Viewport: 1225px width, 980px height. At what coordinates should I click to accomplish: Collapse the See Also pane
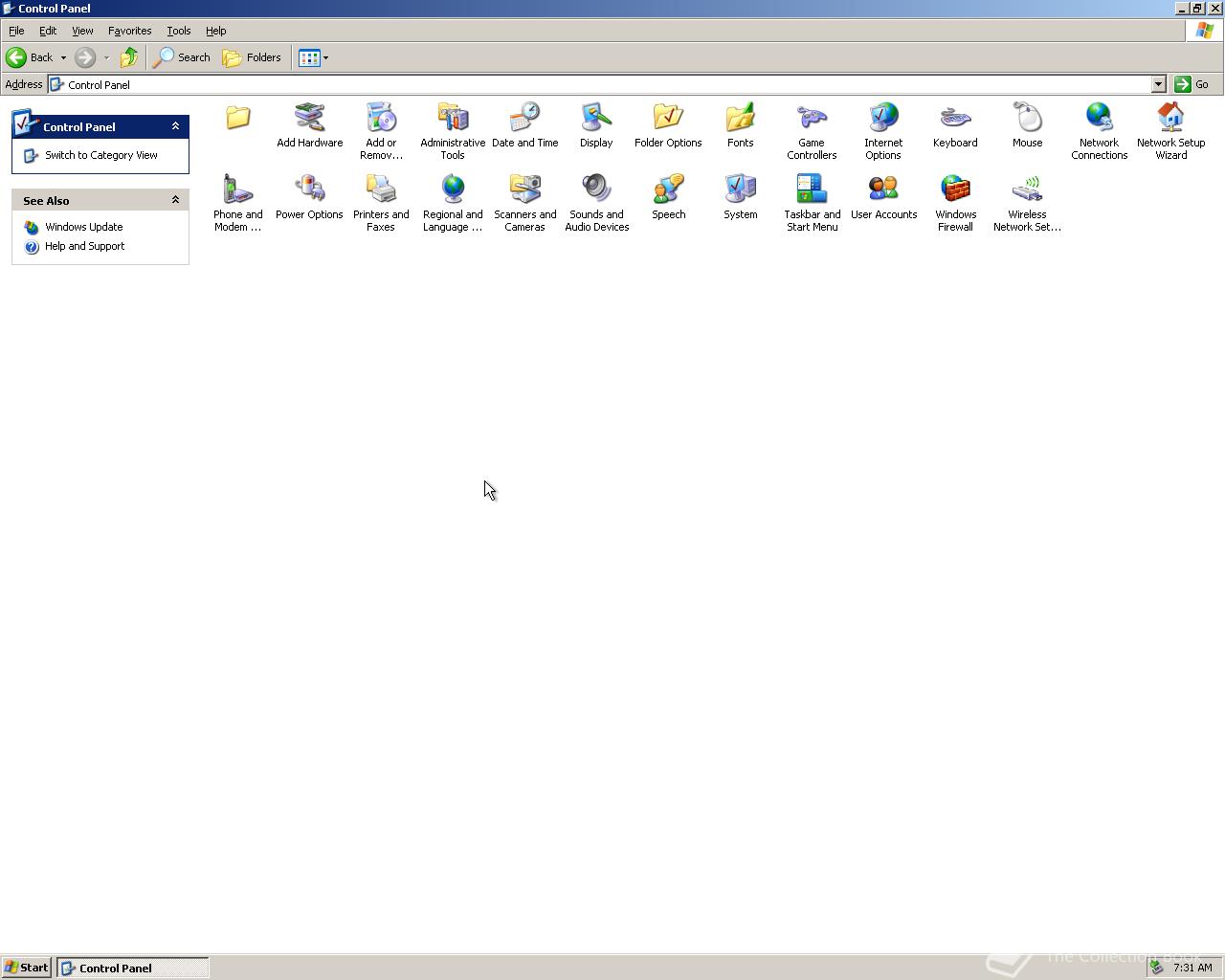tap(175, 200)
